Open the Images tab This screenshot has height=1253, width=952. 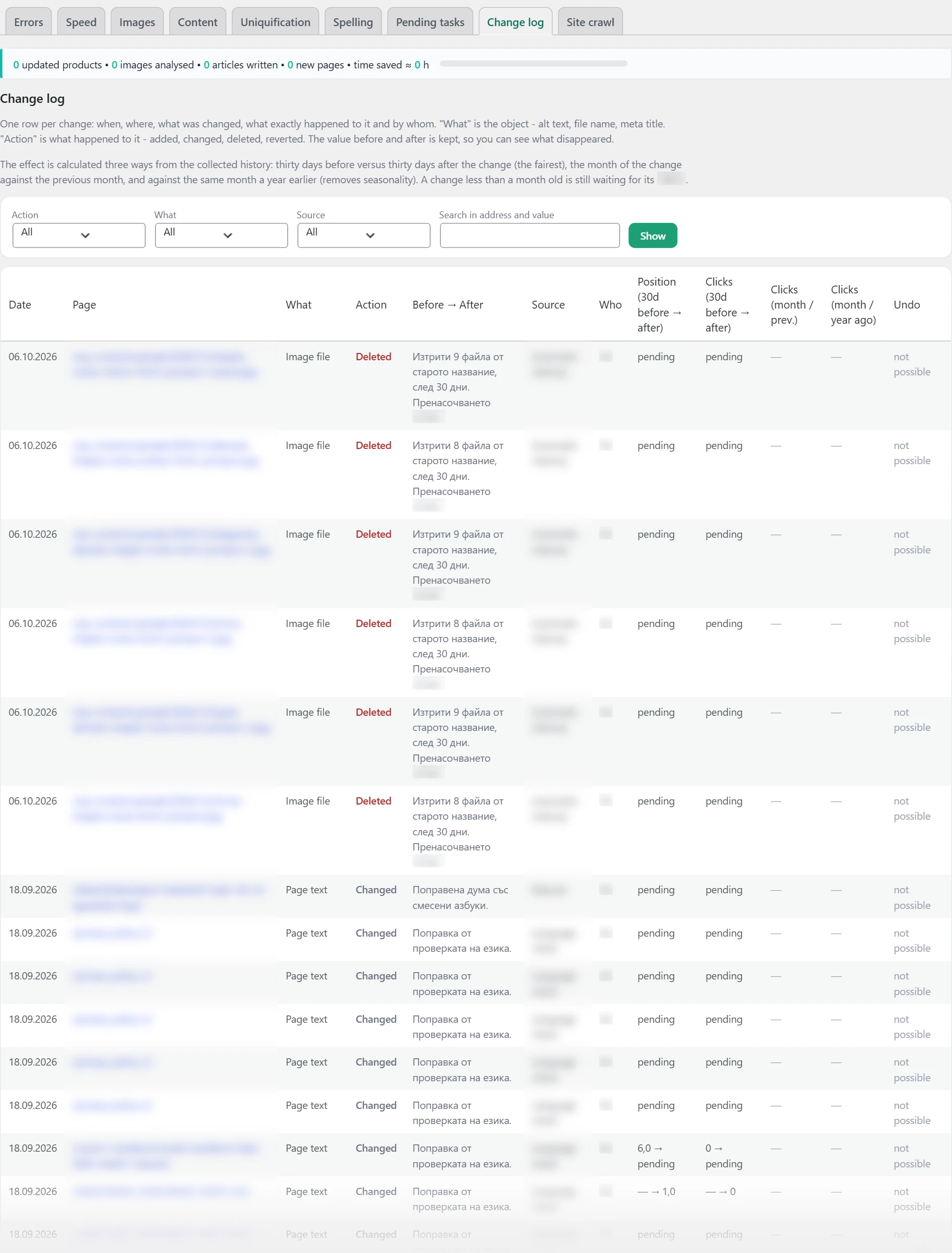[x=137, y=21]
